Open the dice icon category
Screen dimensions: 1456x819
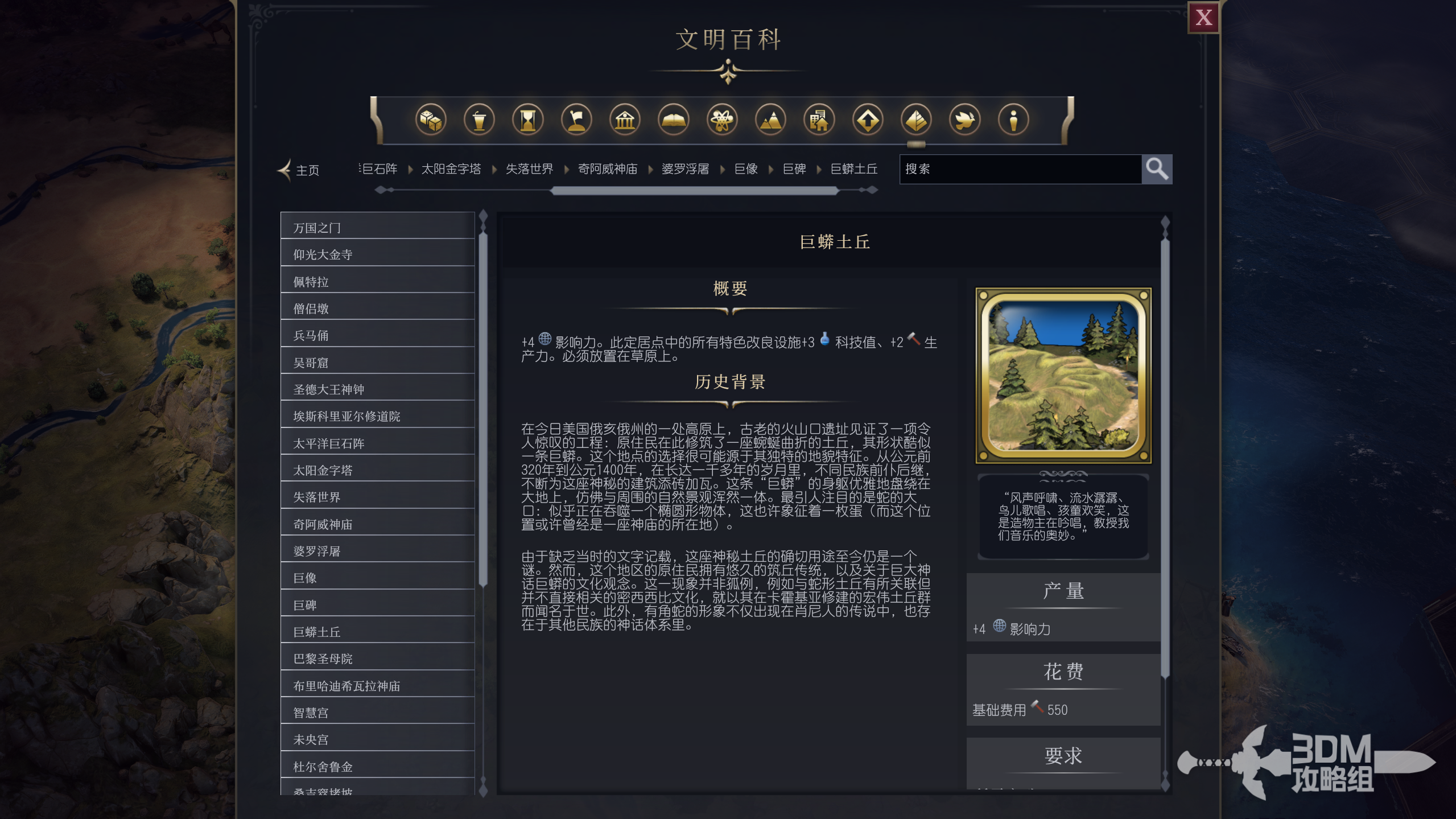[x=431, y=120]
